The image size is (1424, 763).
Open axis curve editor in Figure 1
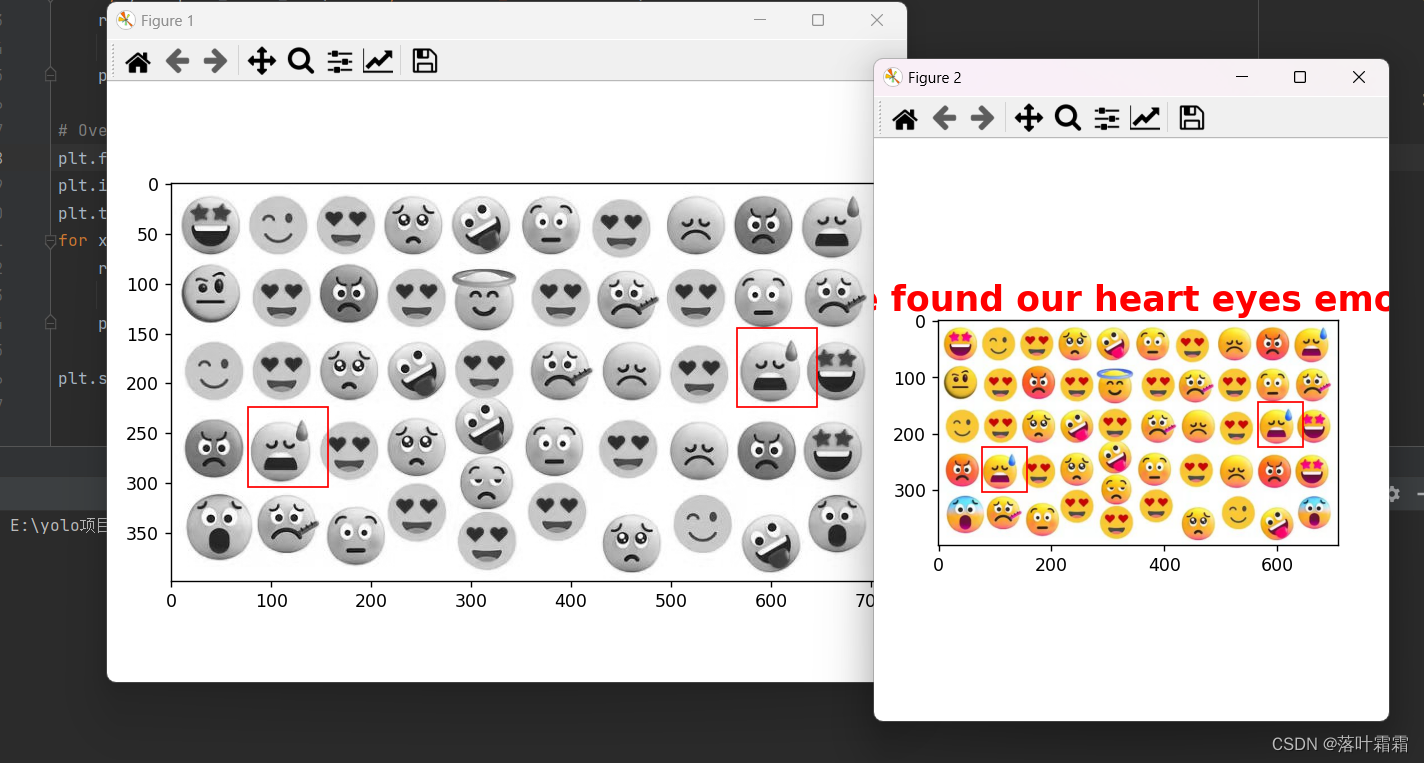pos(378,62)
